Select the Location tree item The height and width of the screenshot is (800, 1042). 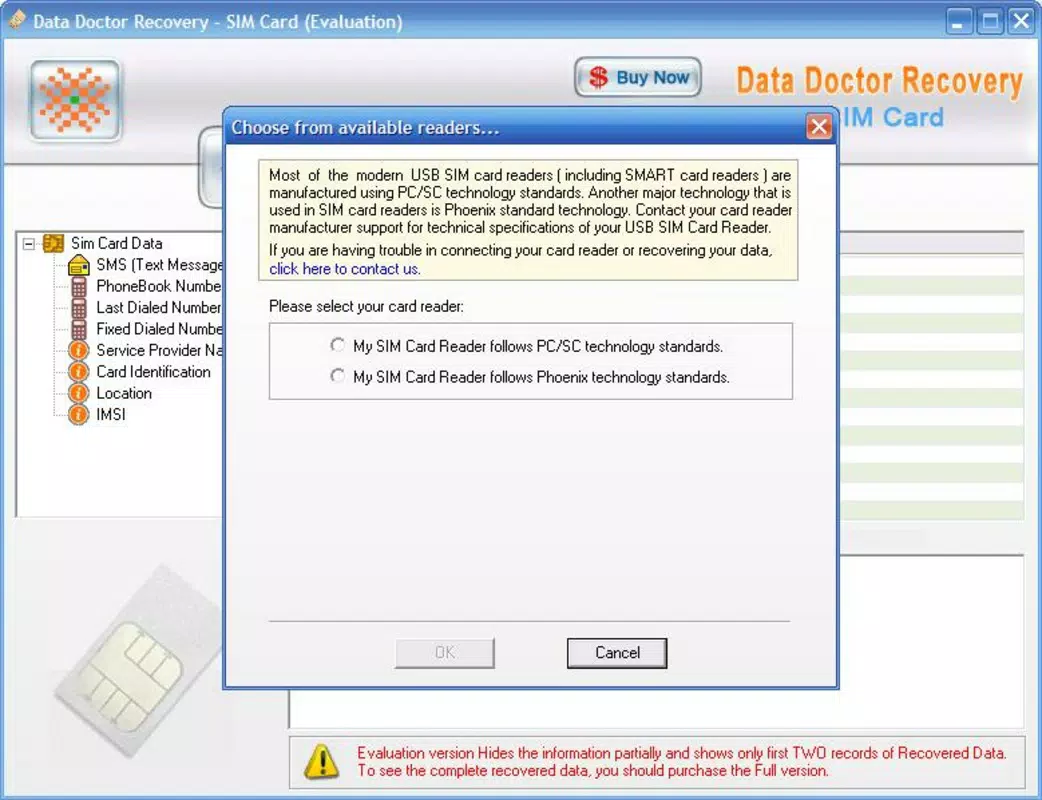point(124,393)
